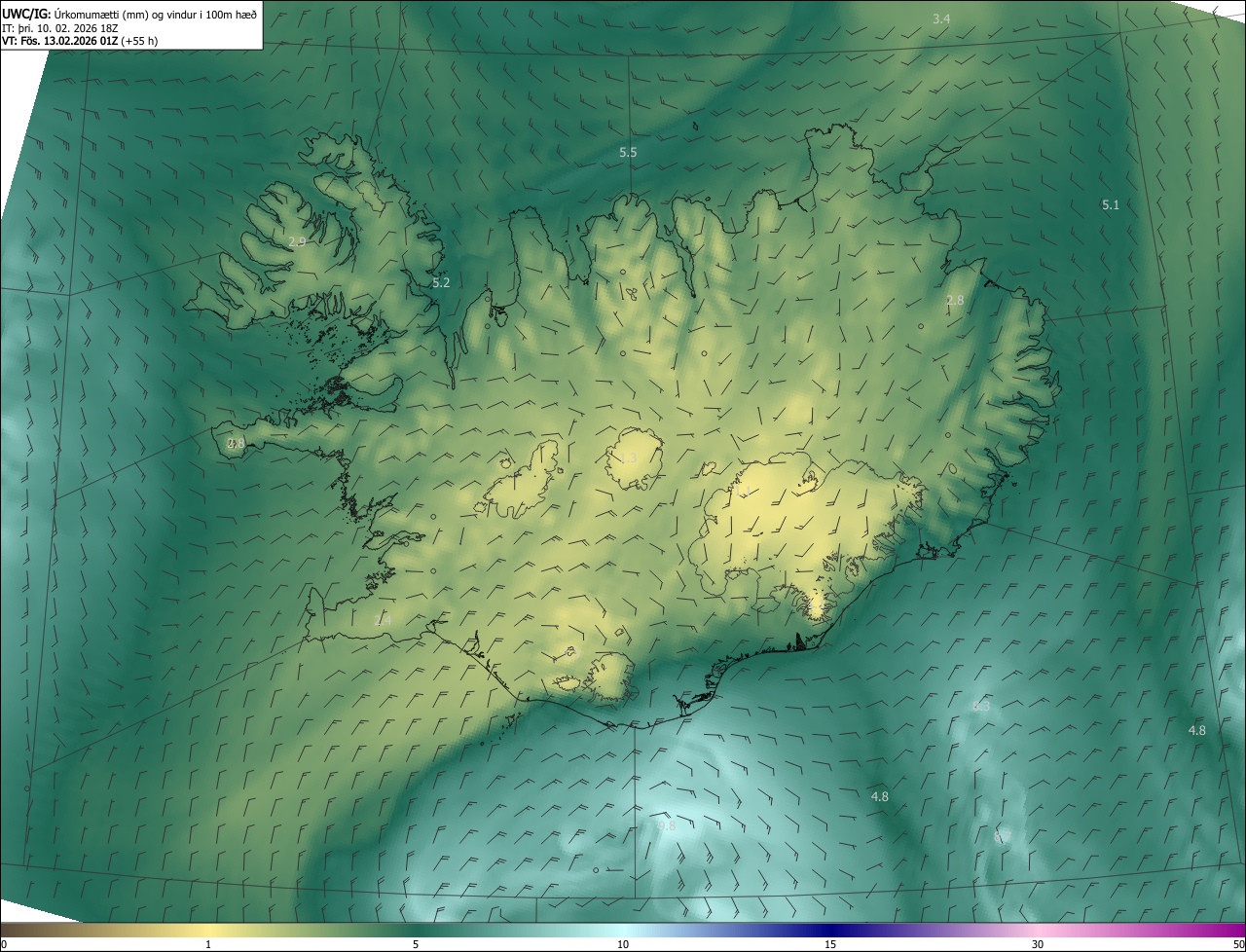Pick the 2.9 value label in Westfjords
Viewport: 1246px width, 952px height.
pos(297,241)
